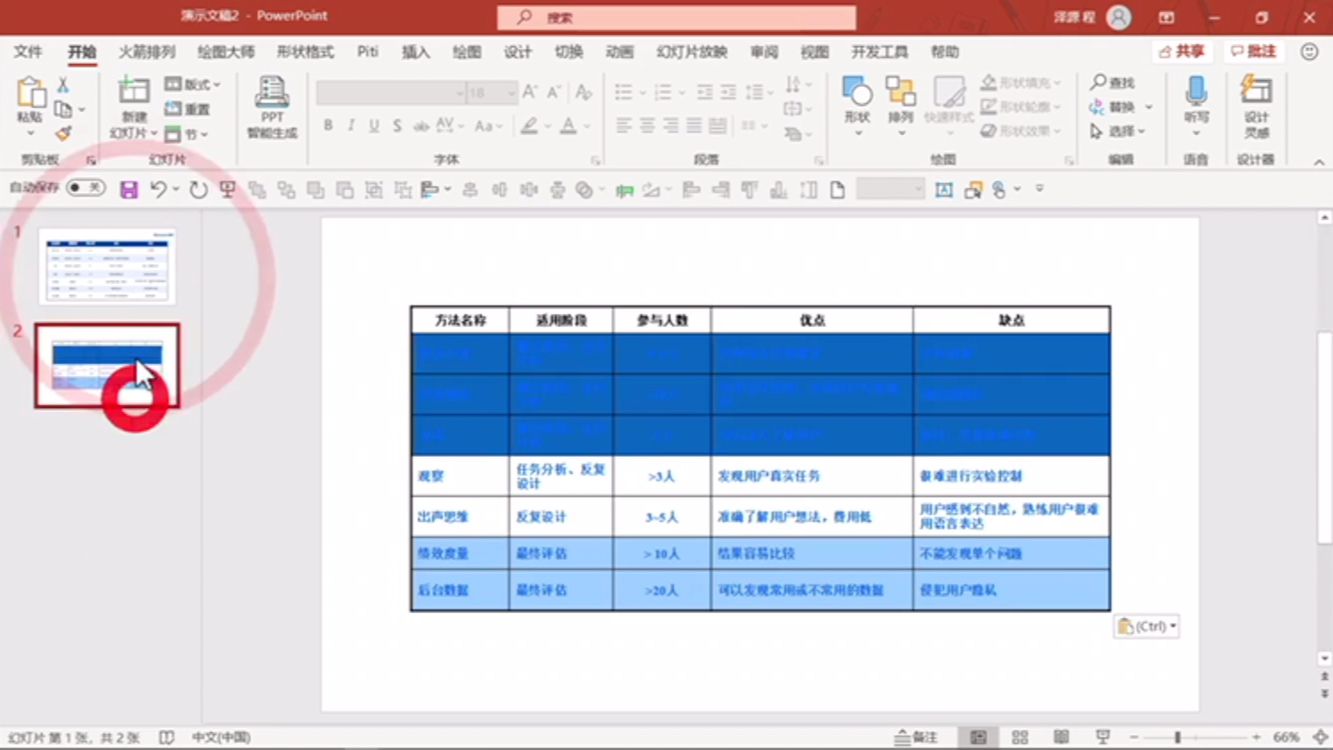This screenshot has width=1333, height=750.
Task: Switch to the View (视图) tab
Action: click(x=815, y=52)
